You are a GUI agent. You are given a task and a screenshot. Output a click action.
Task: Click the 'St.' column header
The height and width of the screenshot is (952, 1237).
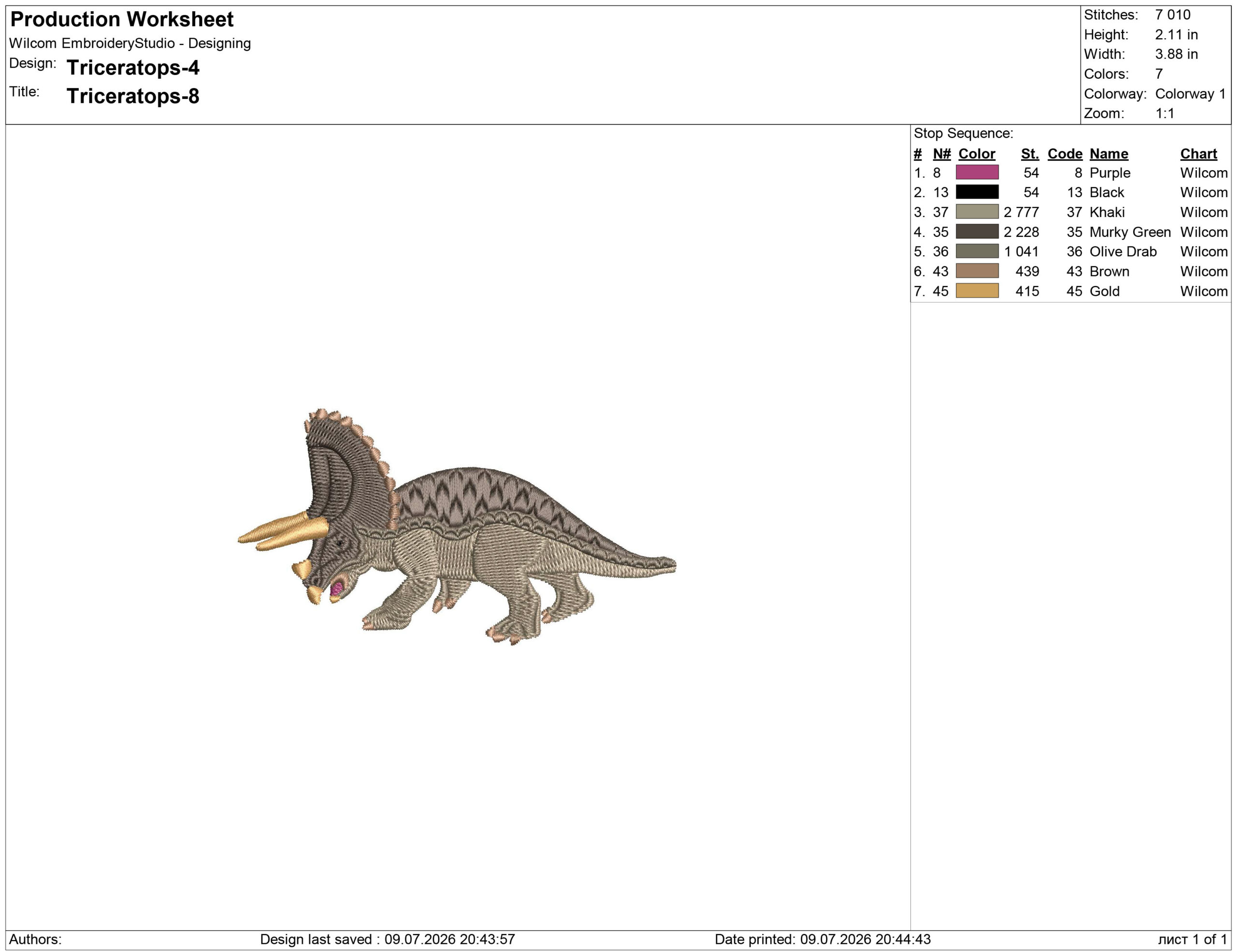point(1030,154)
